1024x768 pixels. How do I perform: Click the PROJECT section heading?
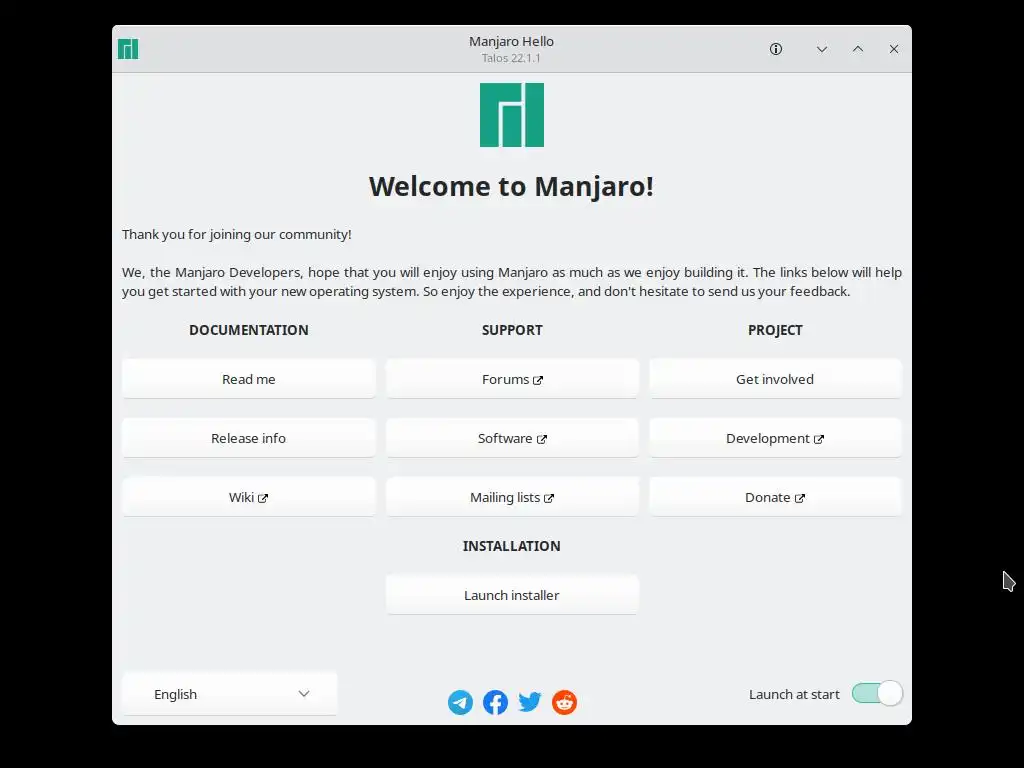pyautogui.click(x=775, y=330)
